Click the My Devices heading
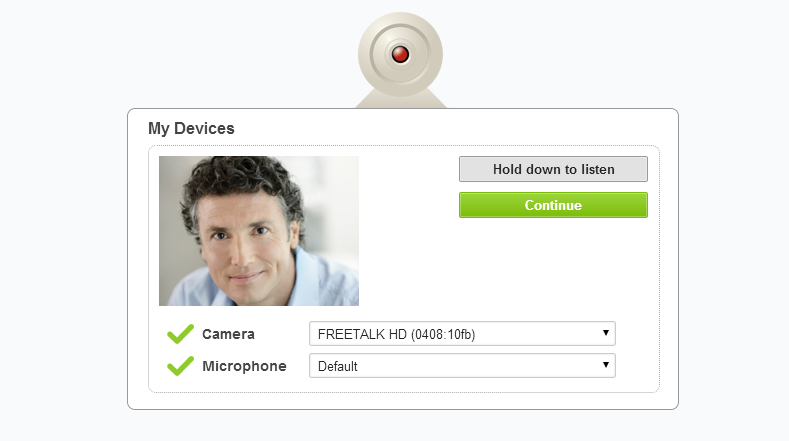The image size is (789, 441). click(191, 128)
